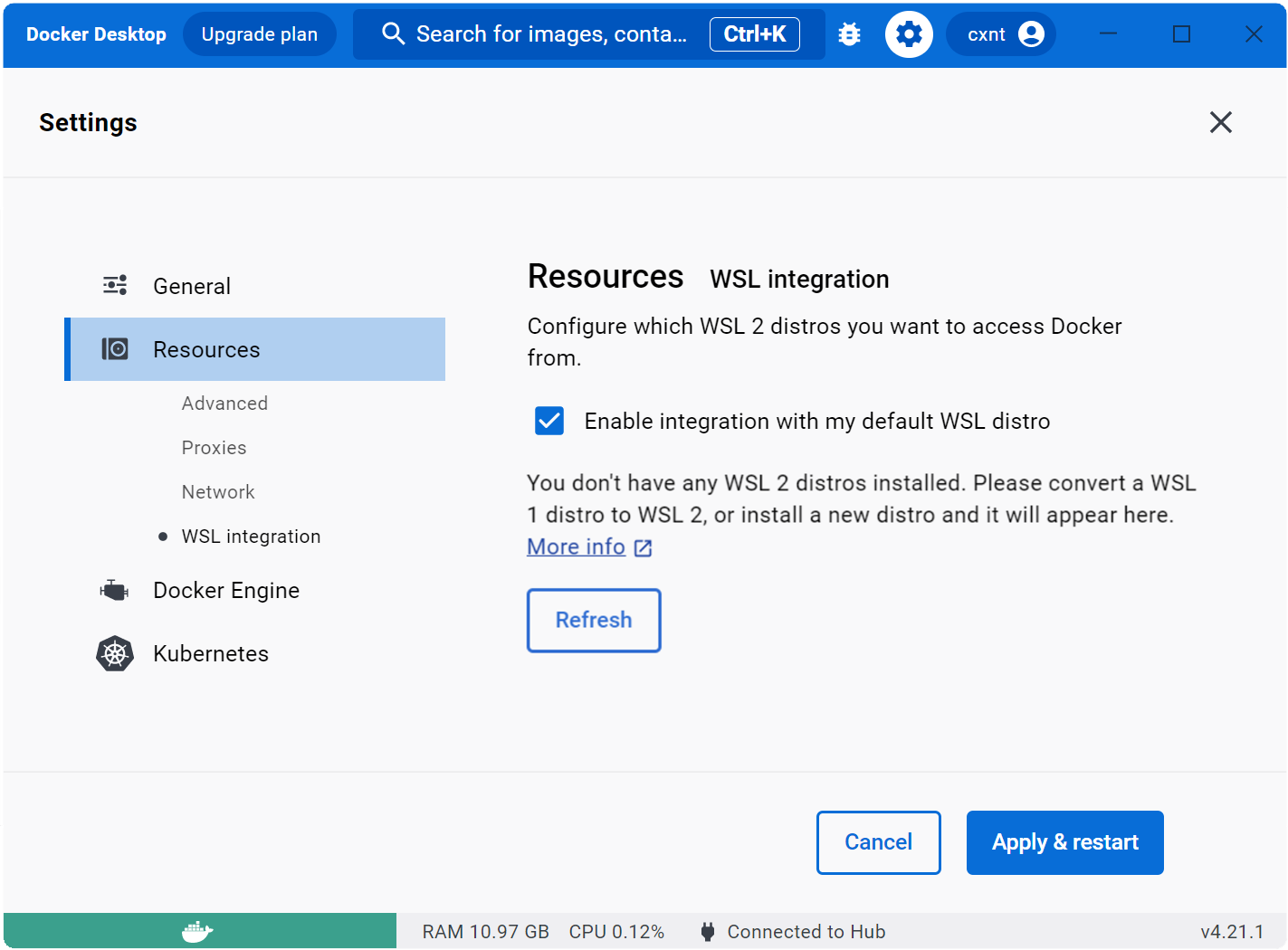Focus the search images and containers field
This screenshot has height=950, width=1288.
[588, 34]
